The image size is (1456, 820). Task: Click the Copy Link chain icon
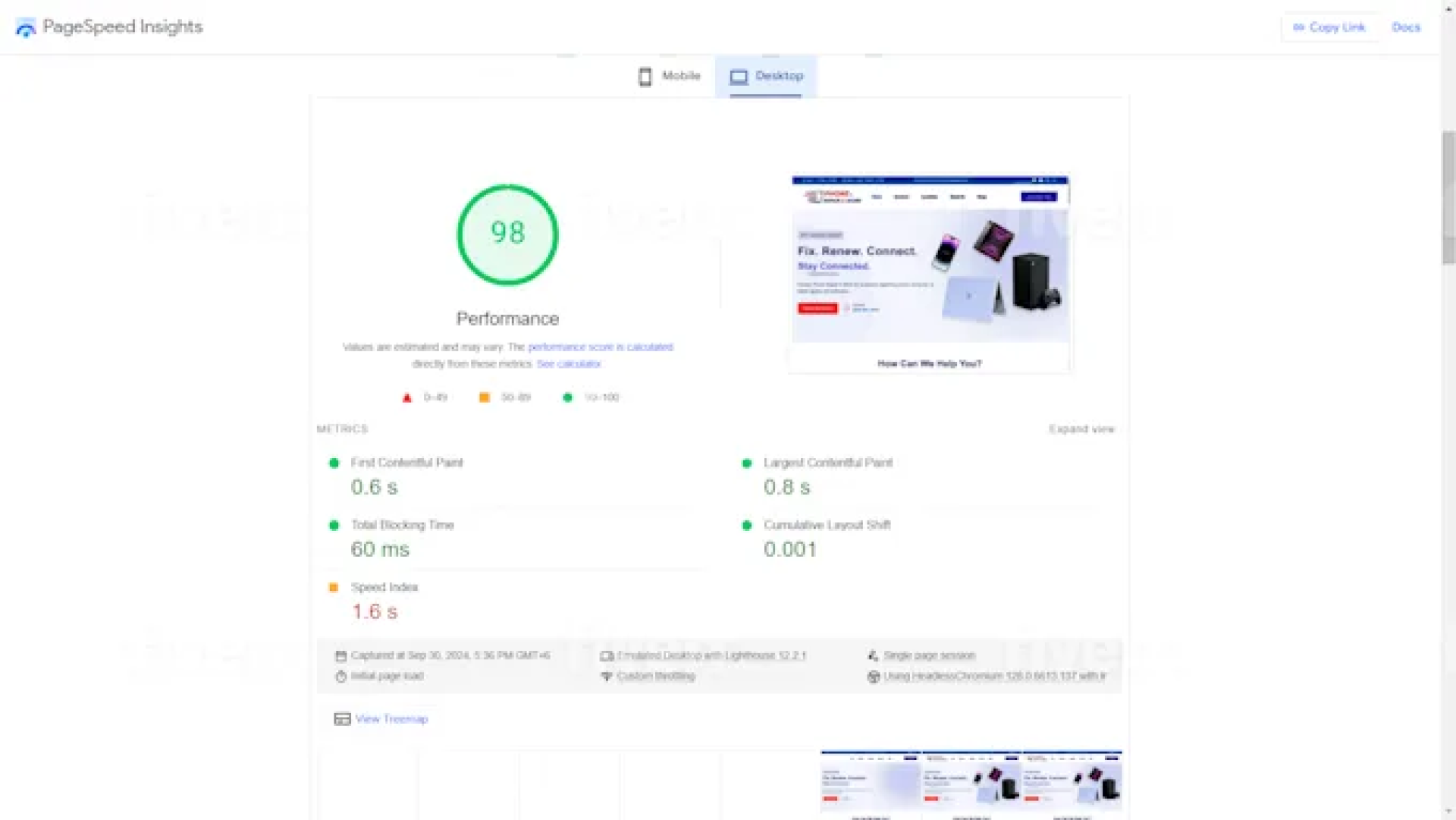click(1298, 27)
